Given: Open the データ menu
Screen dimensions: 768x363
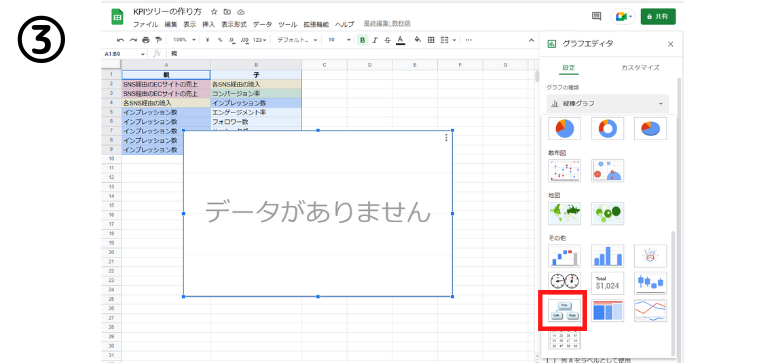Looking at the screenshot, I should click(263, 24).
